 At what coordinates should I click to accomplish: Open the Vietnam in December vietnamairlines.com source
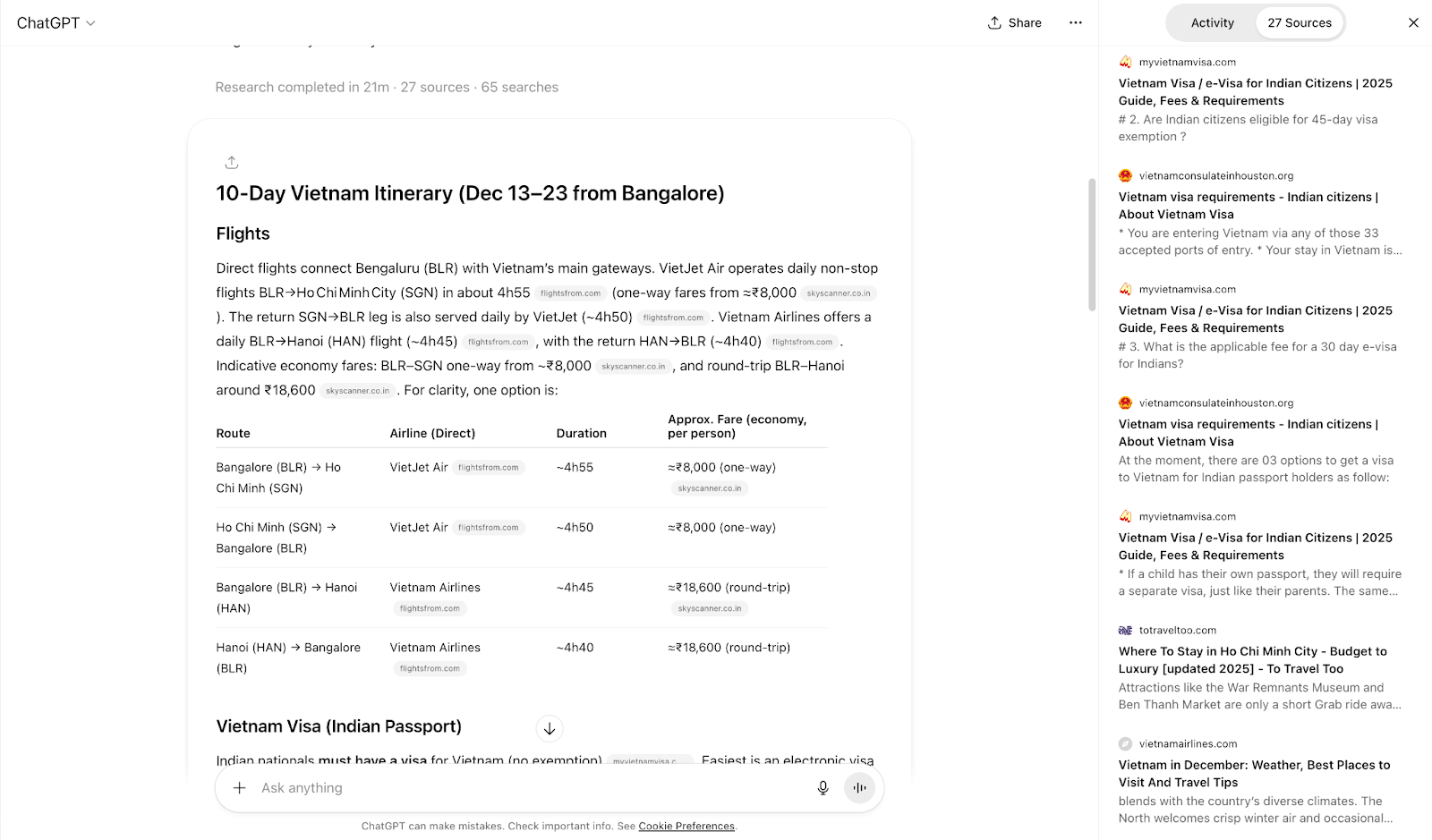pyautogui.click(x=1260, y=781)
